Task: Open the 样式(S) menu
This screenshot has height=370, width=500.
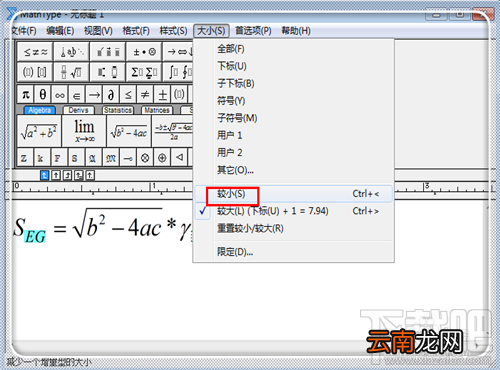Action: [x=173, y=31]
